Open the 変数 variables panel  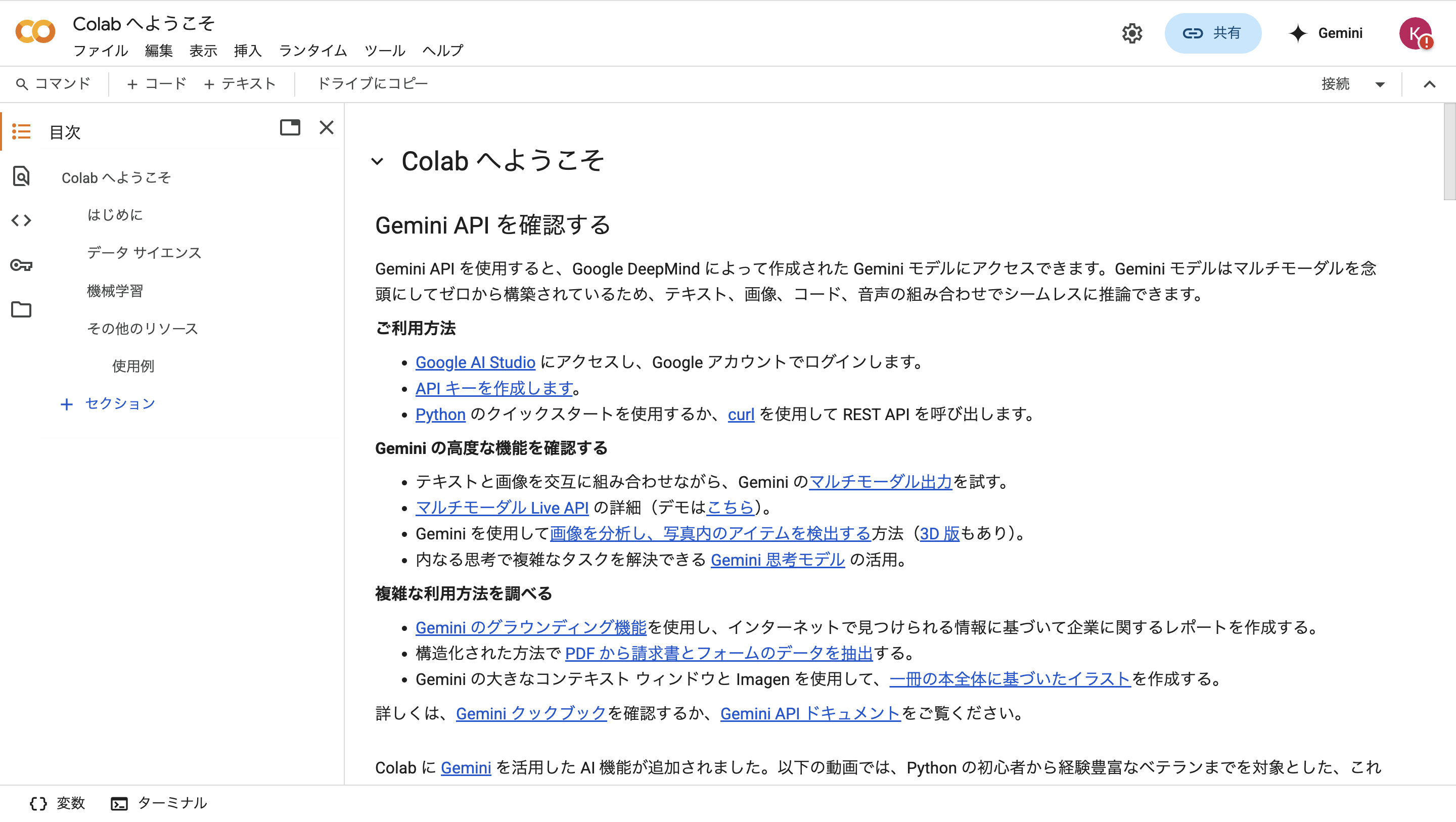(x=57, y=803)
